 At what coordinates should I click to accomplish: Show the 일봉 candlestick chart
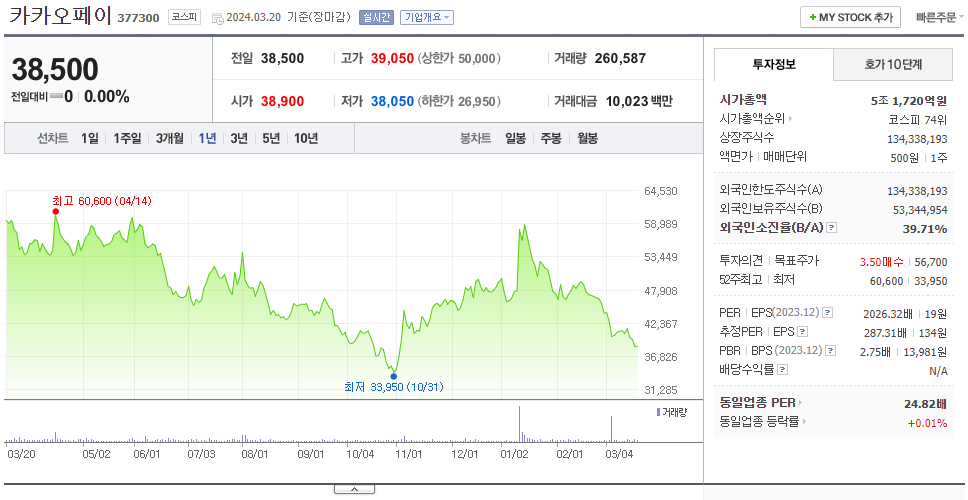515,139
